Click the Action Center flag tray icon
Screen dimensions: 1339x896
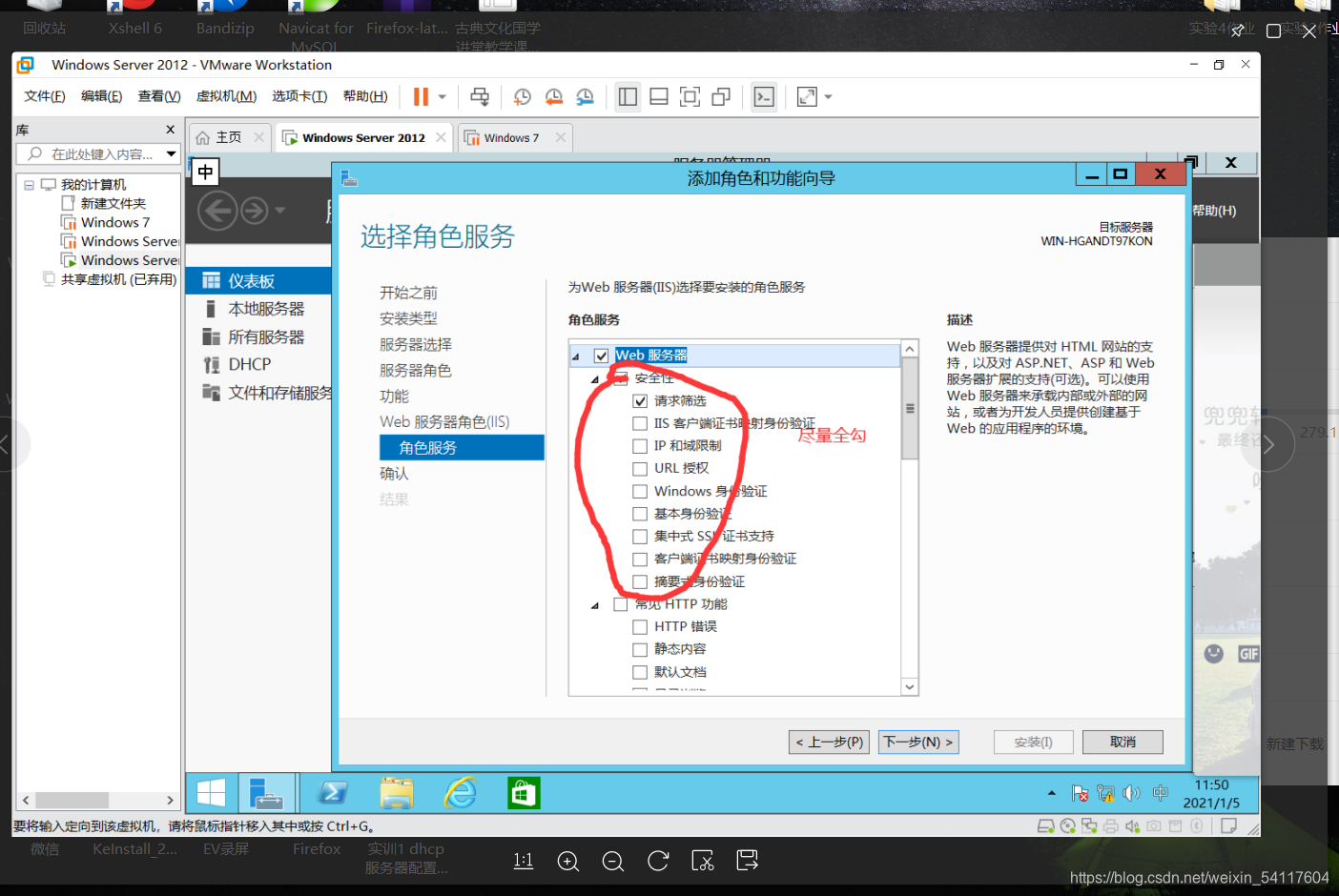[1080, 793]
